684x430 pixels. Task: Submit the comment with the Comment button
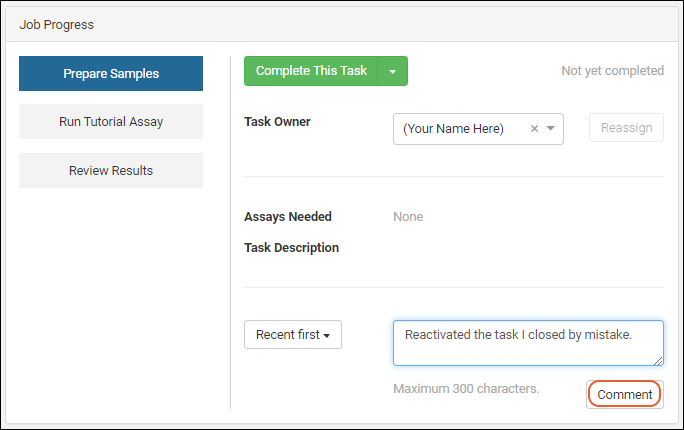(x=625, y=394)
